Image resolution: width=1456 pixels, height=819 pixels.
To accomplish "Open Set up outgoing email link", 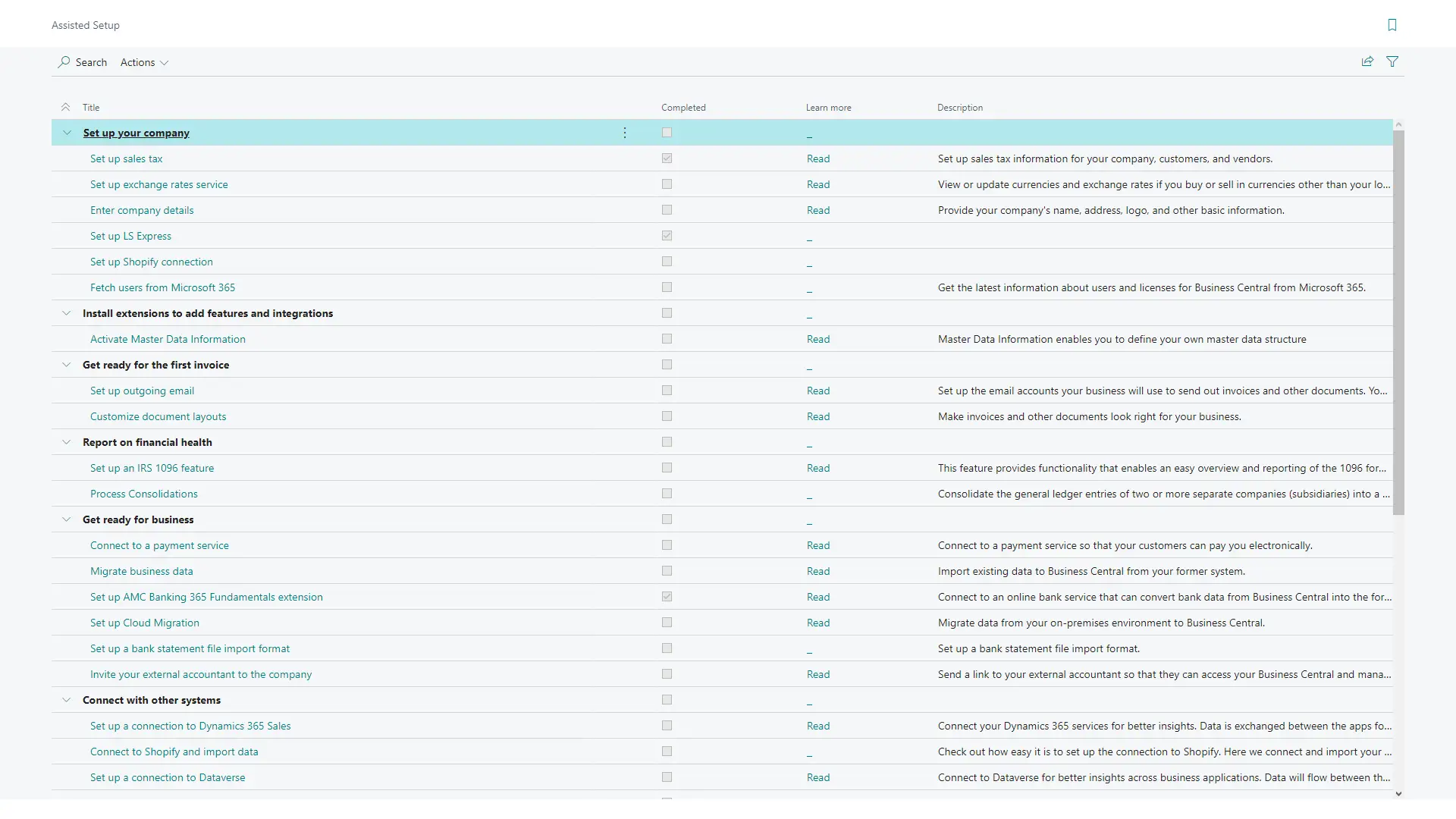I will [x=142, y=391].
